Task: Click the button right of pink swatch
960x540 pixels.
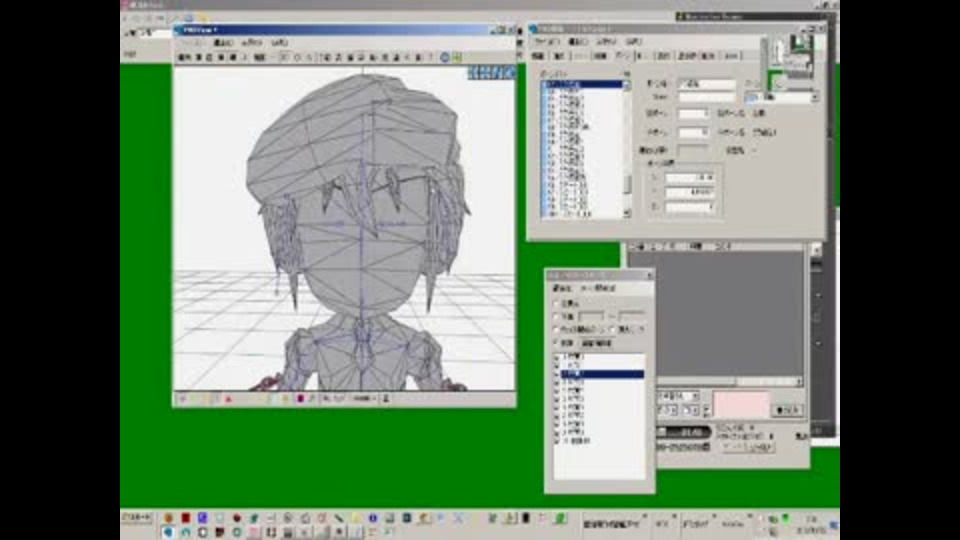Action: [789, 410]
